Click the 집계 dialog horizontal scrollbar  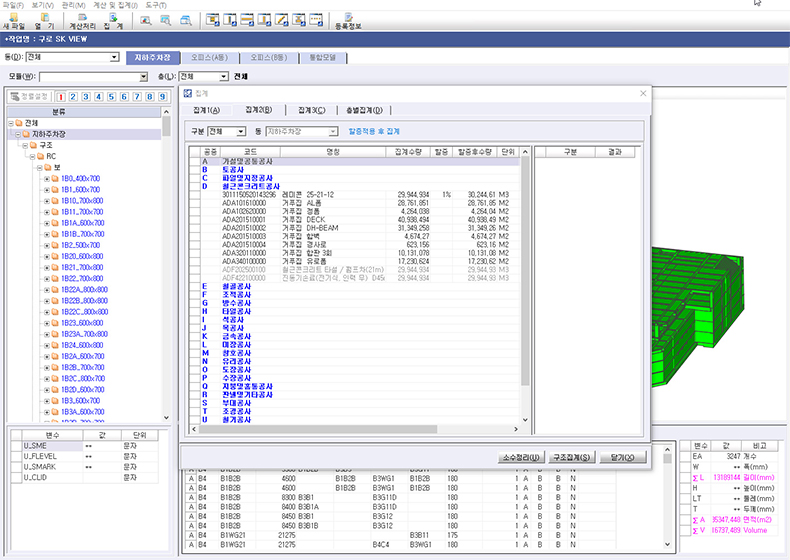pos(354,429)
